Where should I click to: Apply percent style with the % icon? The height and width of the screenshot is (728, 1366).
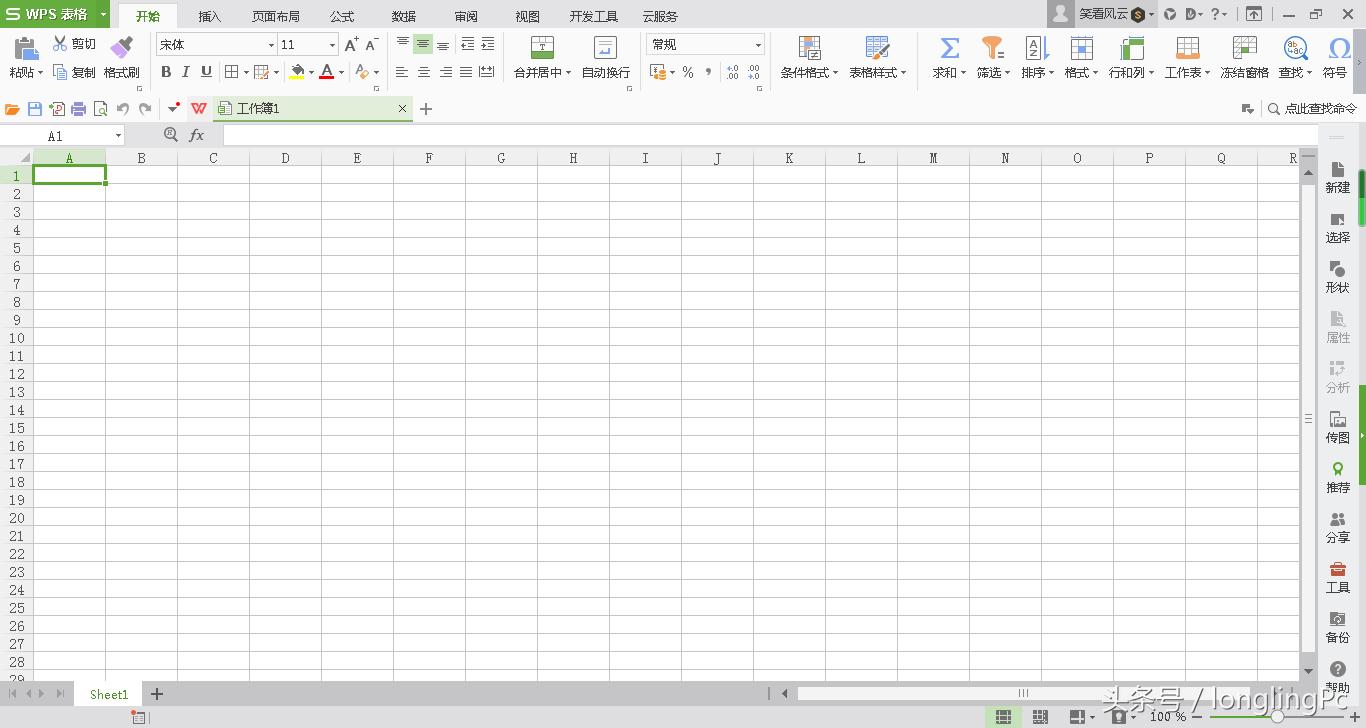688,72
